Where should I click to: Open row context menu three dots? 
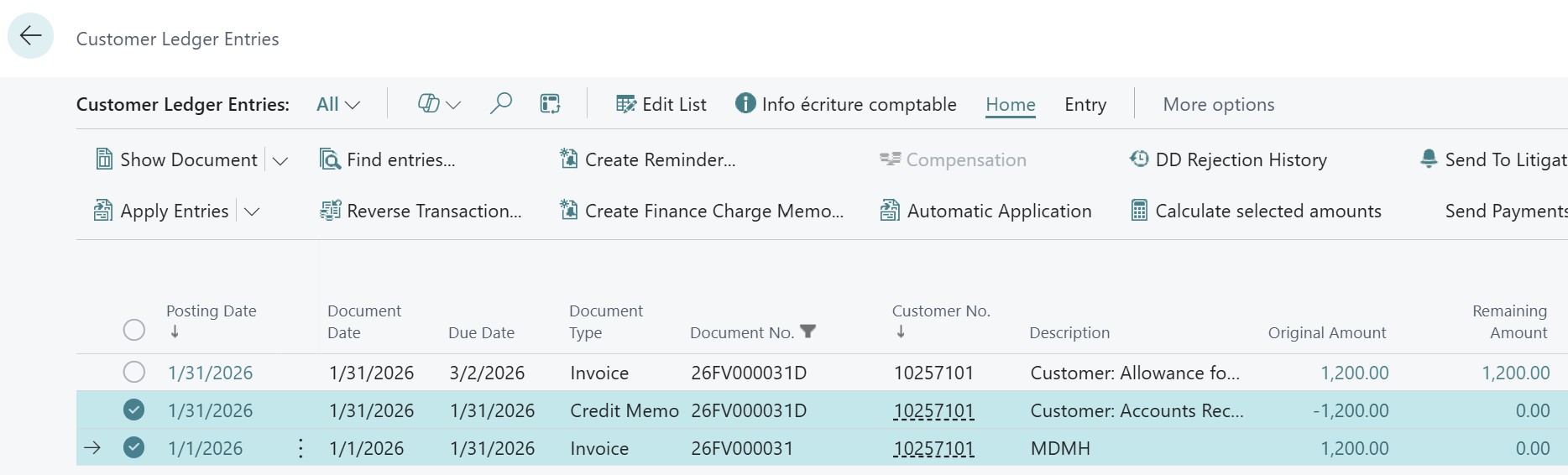click(301, 448)
